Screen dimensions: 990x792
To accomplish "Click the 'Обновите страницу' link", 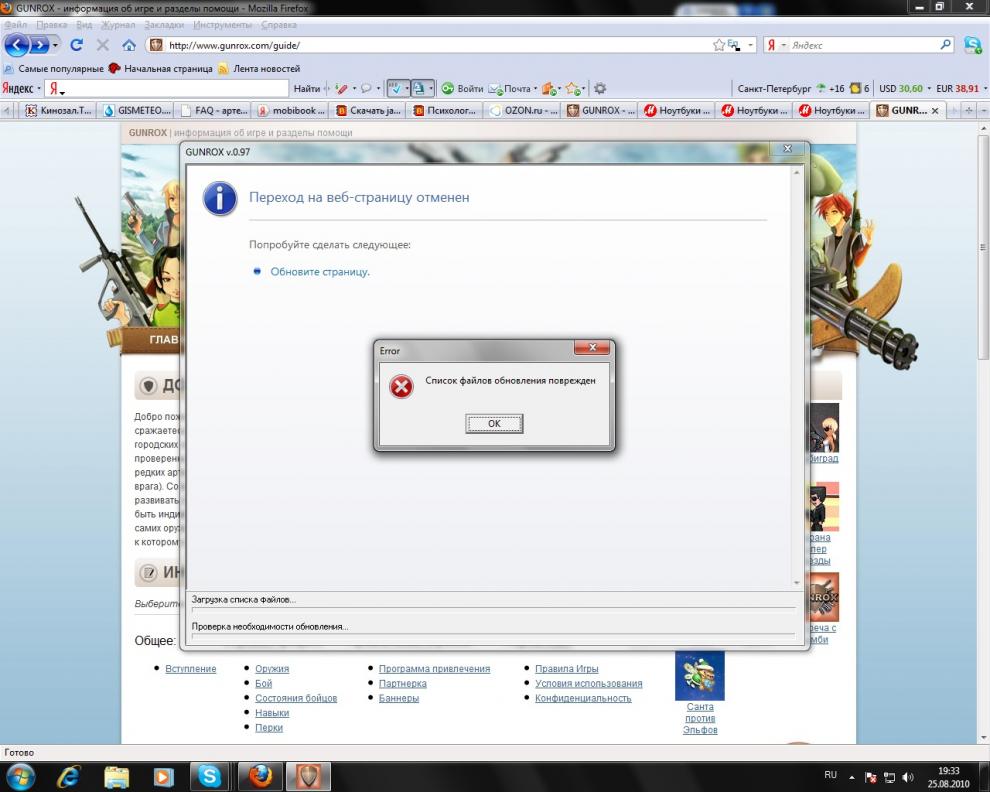I will point(320,272).
